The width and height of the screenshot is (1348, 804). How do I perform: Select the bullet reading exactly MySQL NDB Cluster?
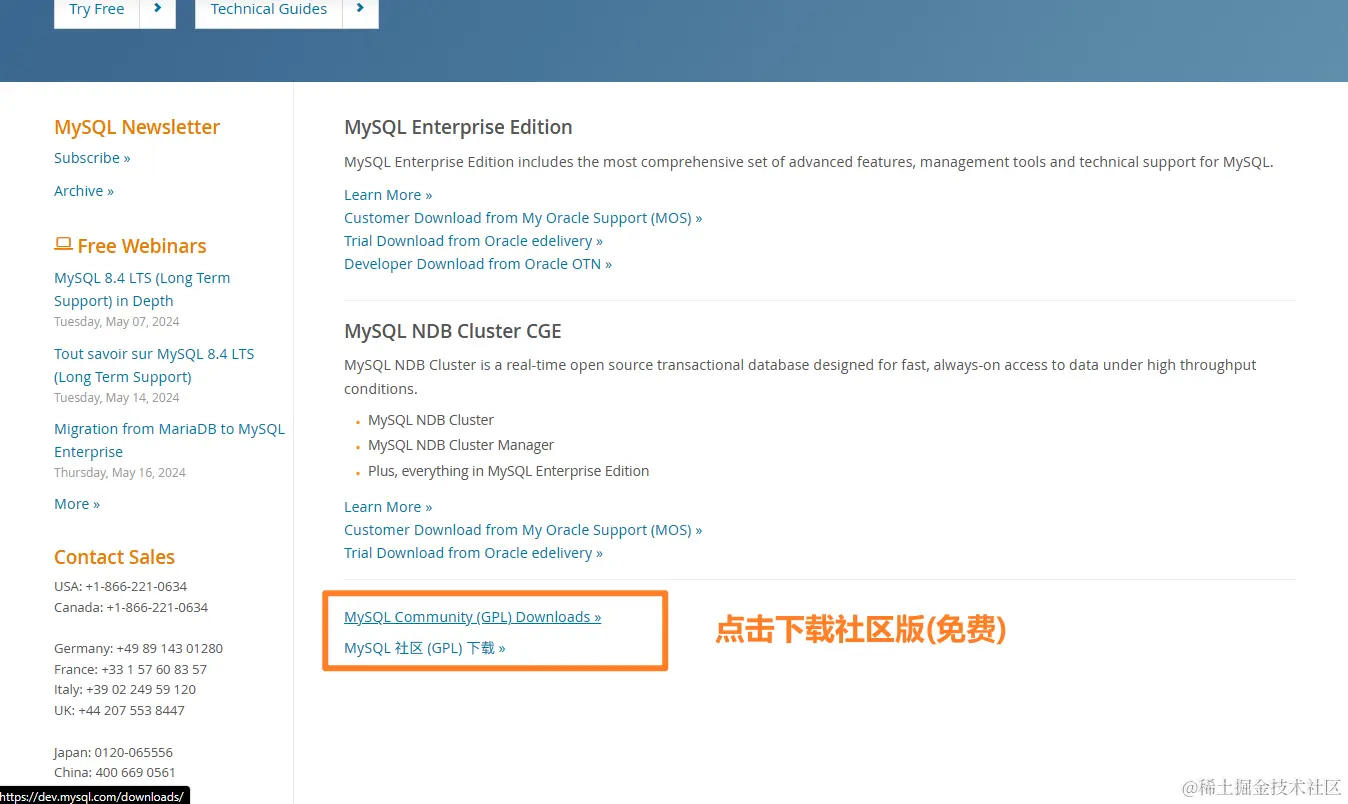431,420
